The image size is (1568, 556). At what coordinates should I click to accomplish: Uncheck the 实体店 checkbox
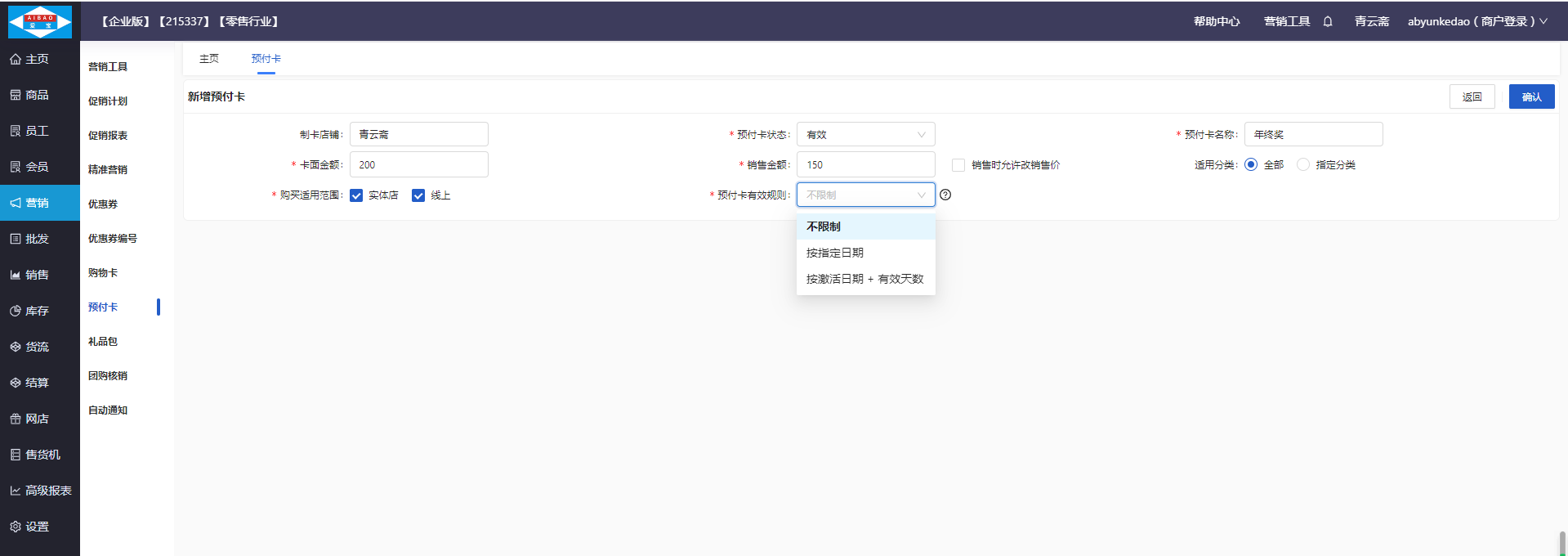(356, 195)
